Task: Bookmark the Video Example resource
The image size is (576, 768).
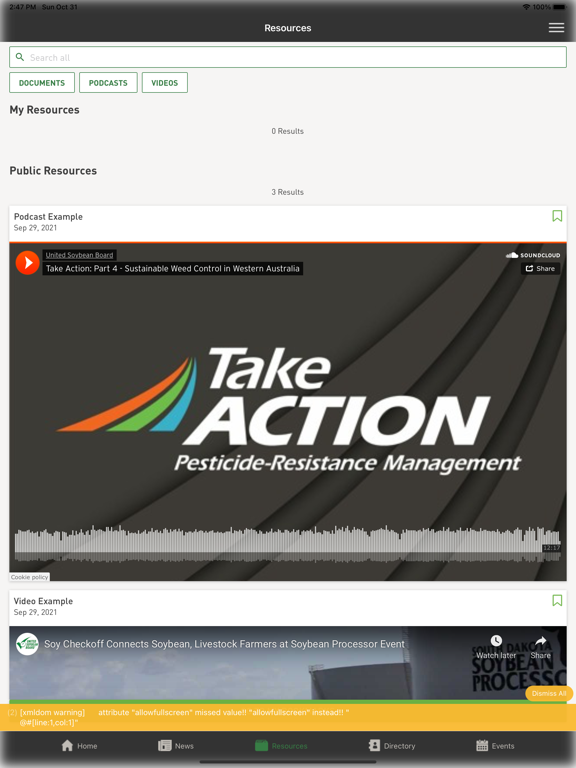Action: [x=557, y=600]
